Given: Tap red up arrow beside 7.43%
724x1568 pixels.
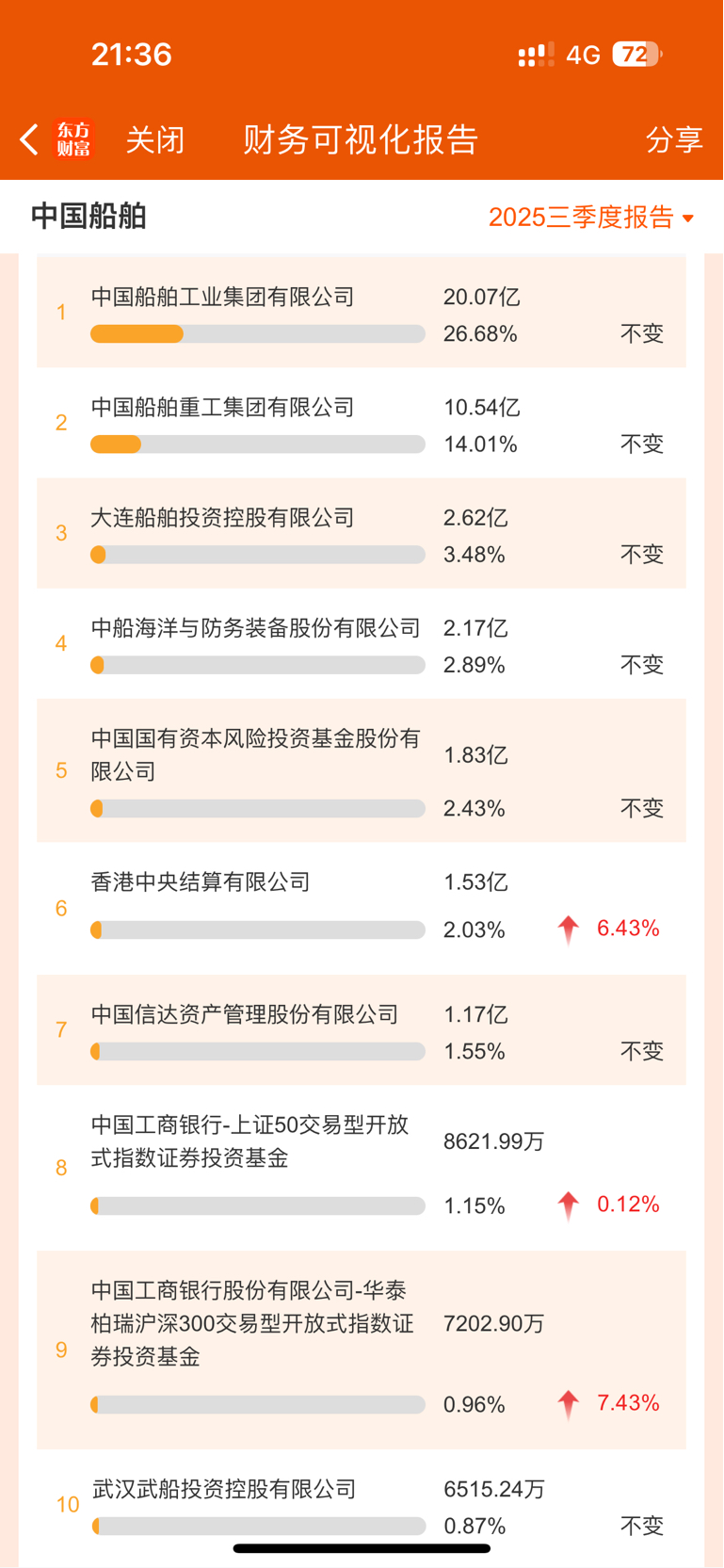Looking at the screenshot, I should (x=568, y=1404).
